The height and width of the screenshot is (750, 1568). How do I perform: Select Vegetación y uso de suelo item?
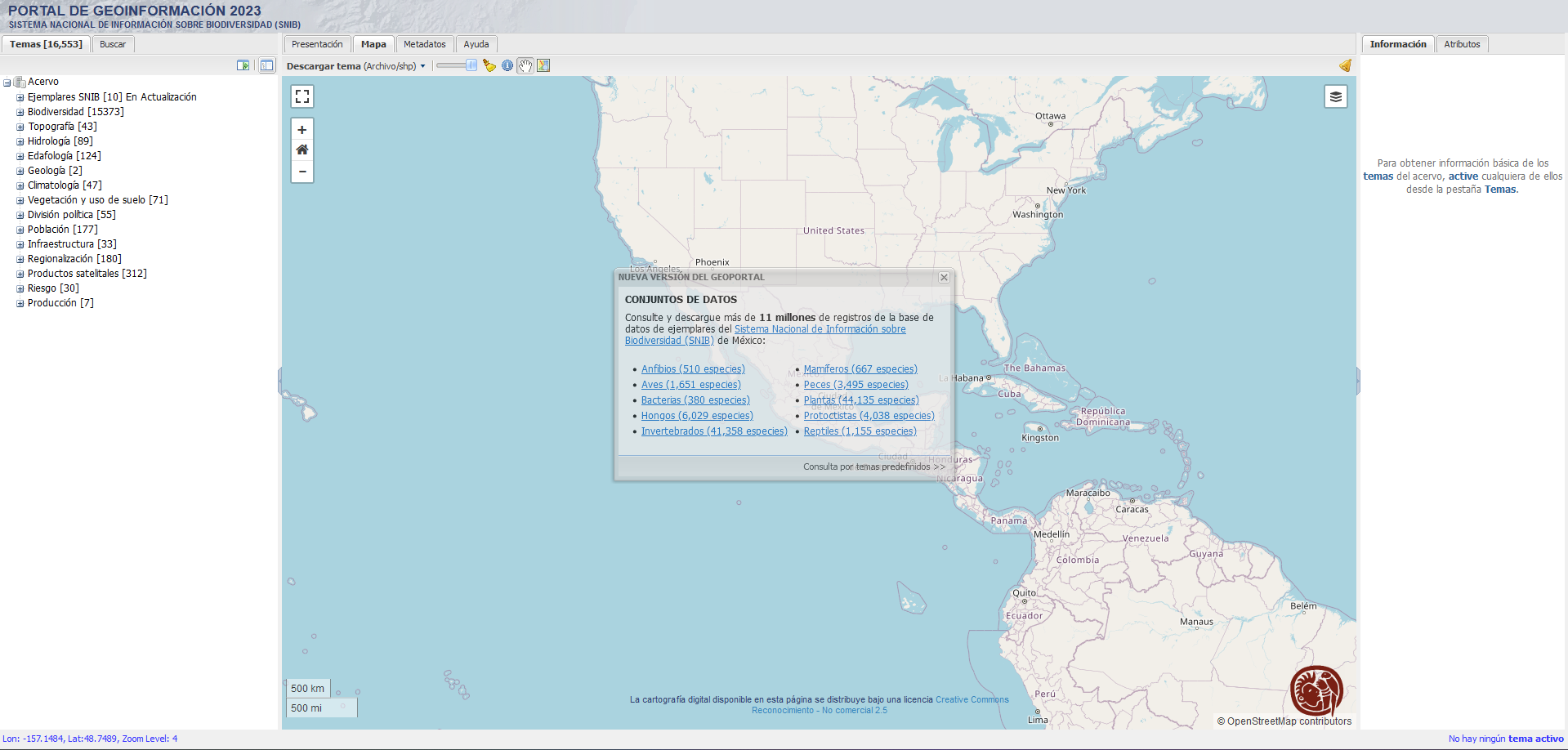pos(98,200)
